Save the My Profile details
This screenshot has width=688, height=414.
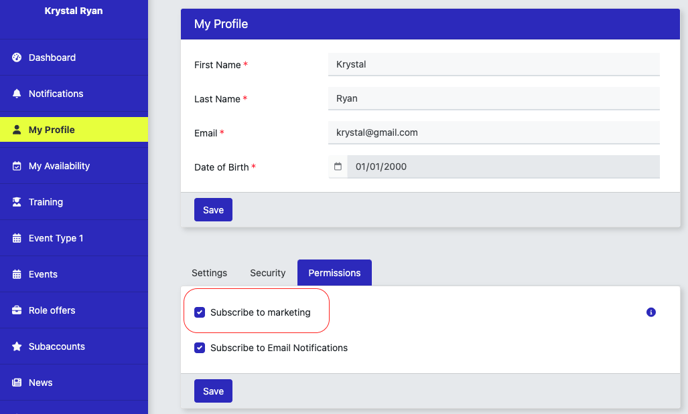point(213,210)
